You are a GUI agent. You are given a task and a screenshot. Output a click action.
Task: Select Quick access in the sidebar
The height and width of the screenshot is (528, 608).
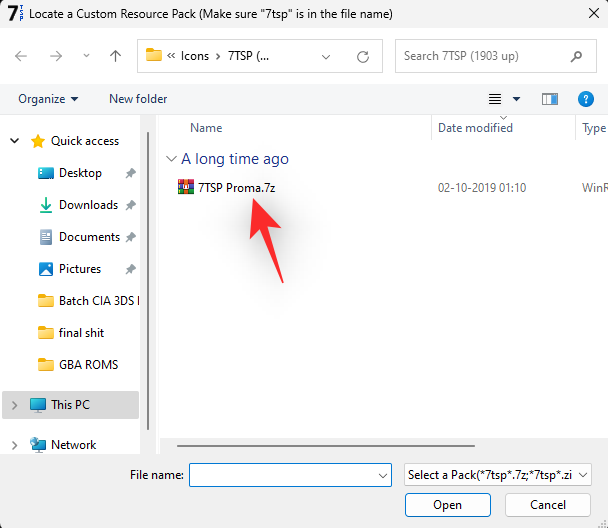(x=85, y=141)
